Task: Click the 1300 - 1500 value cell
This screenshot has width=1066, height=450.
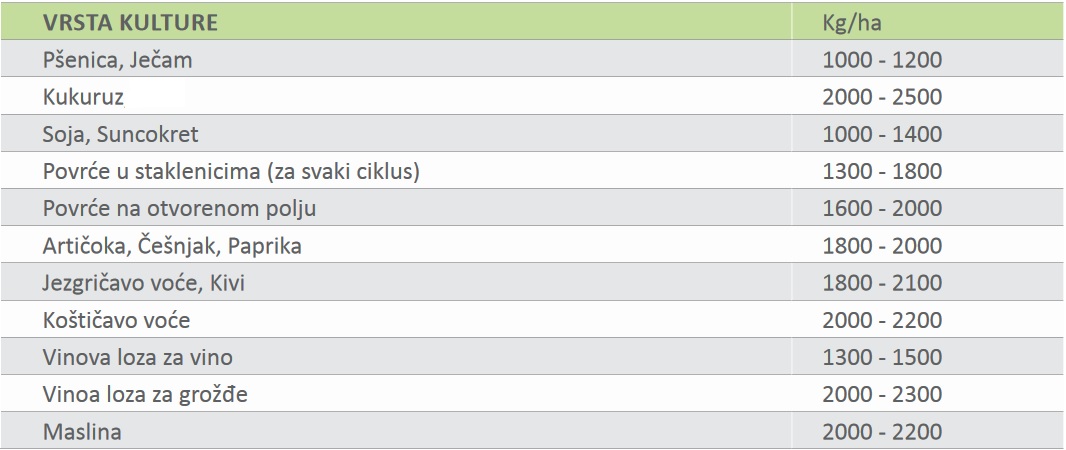Action: [x=882, y=357]
